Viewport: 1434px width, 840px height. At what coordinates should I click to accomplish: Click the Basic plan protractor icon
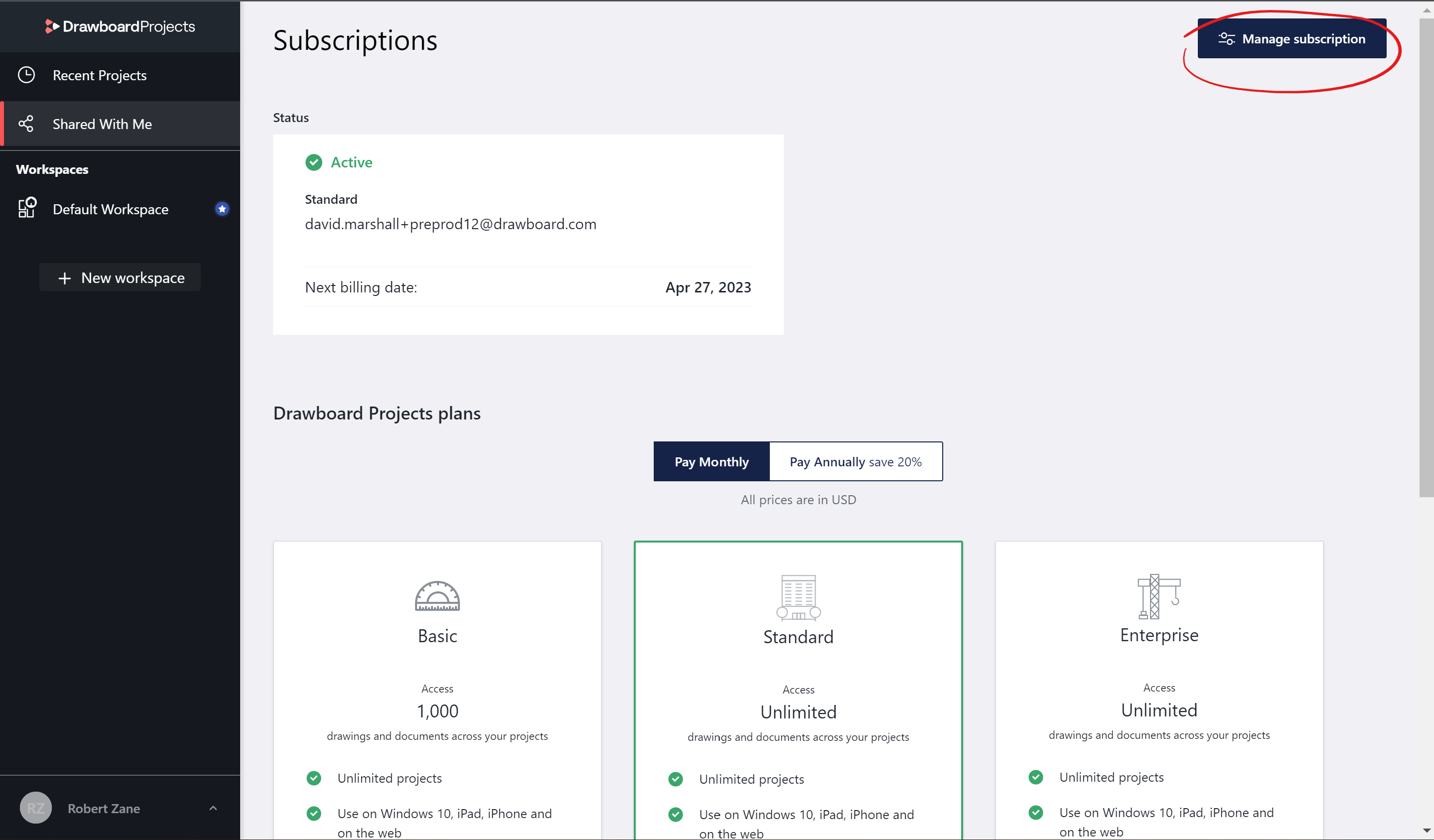pyautogui.click(x=437, y=596)
